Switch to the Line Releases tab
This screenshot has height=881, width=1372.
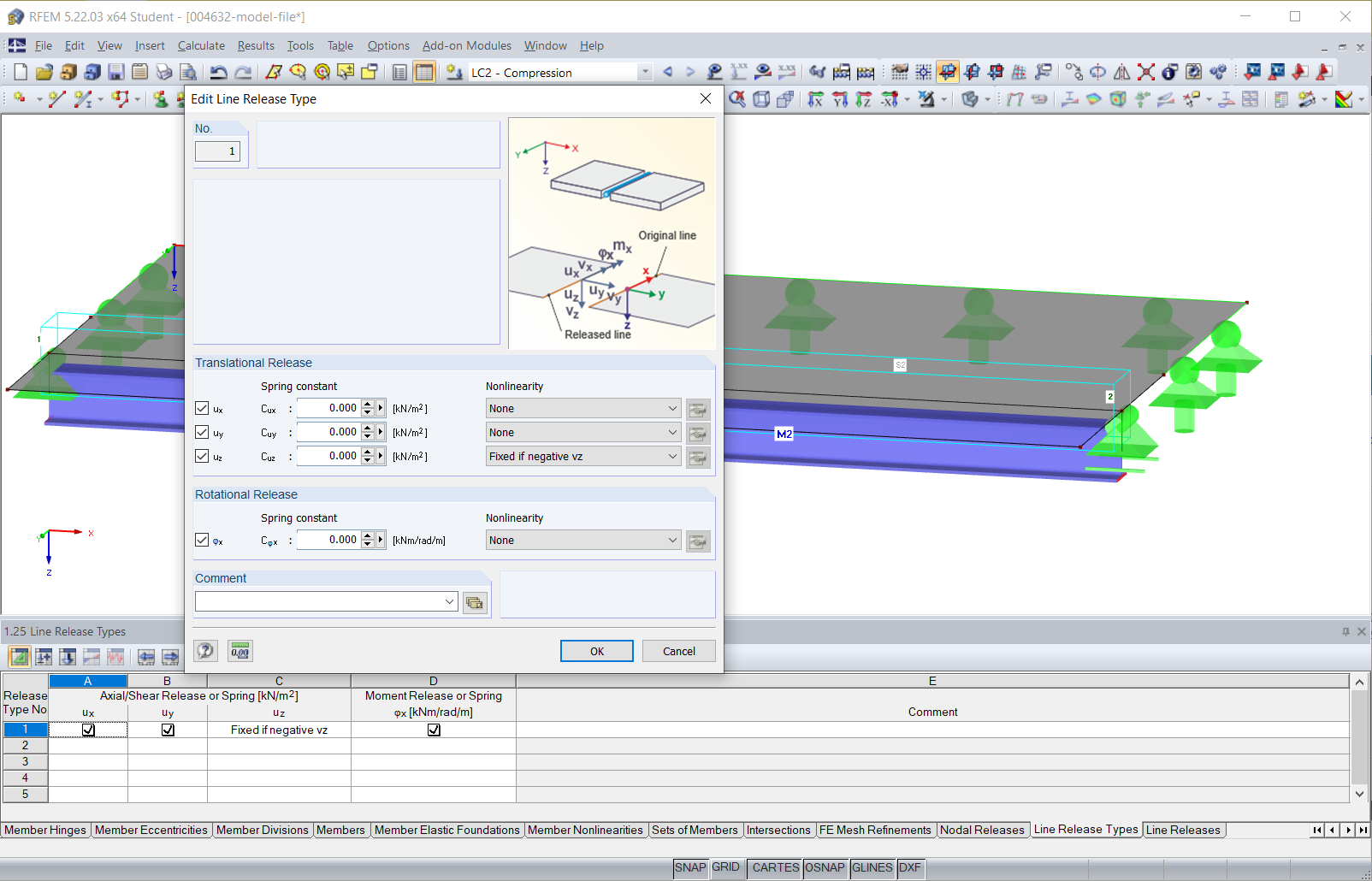tap(1183, 830)
